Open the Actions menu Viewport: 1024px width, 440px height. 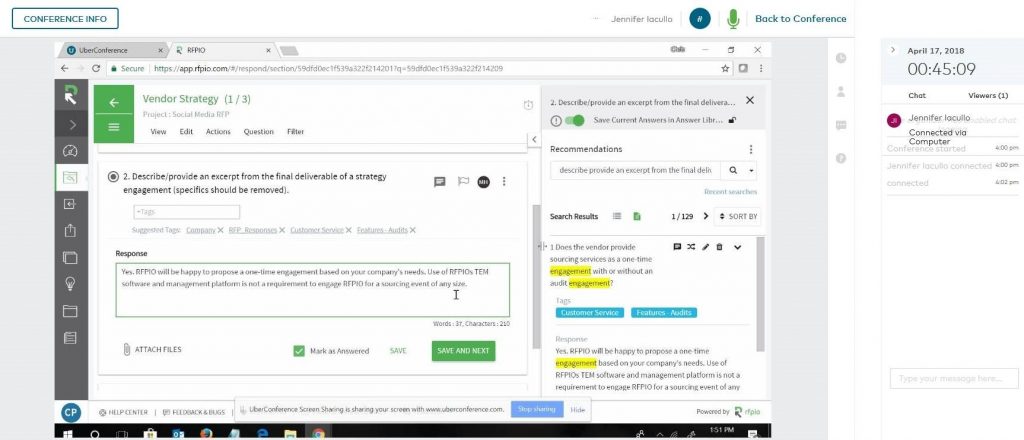[218, 131]
